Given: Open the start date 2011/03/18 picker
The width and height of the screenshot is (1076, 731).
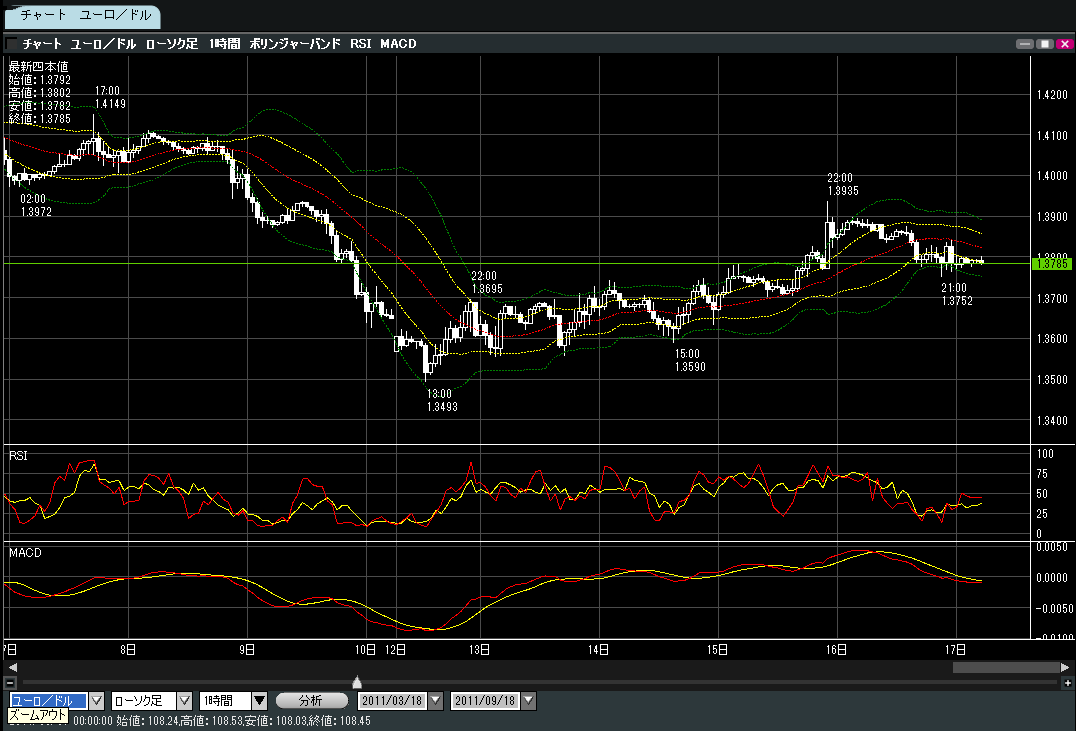Looking at the screenshot, I should [x=435, y=701].
